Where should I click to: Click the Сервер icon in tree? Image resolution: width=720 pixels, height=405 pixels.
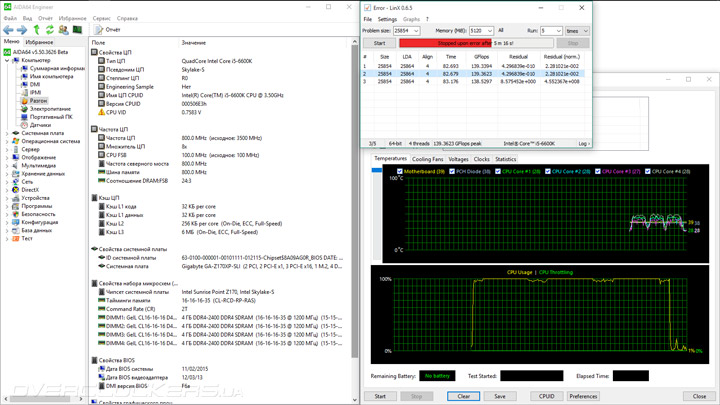16,149
